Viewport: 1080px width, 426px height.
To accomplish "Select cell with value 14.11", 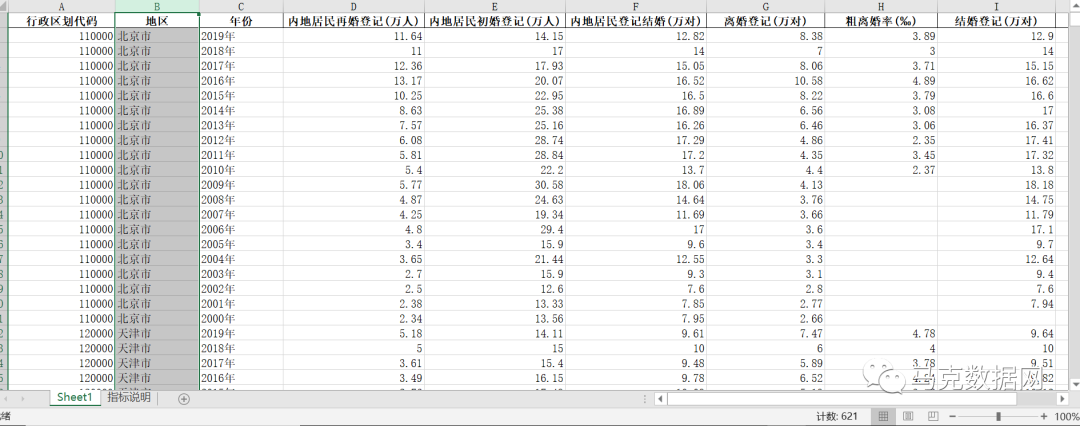I will [x=495, y=334].
